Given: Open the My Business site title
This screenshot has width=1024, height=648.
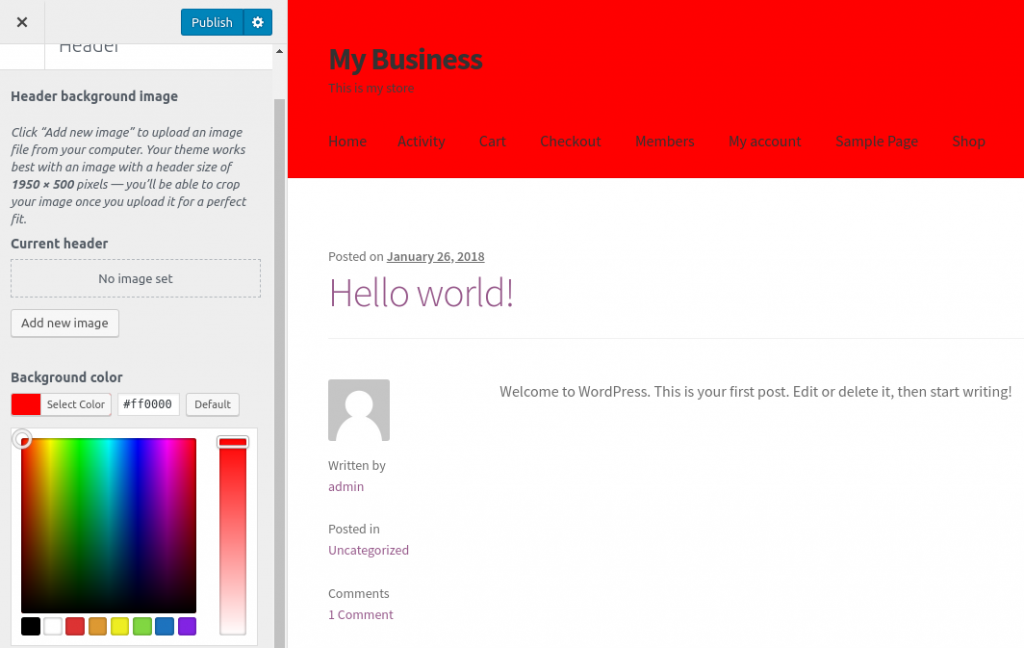Looking at the screenshot, I should [x=406, y=59].
